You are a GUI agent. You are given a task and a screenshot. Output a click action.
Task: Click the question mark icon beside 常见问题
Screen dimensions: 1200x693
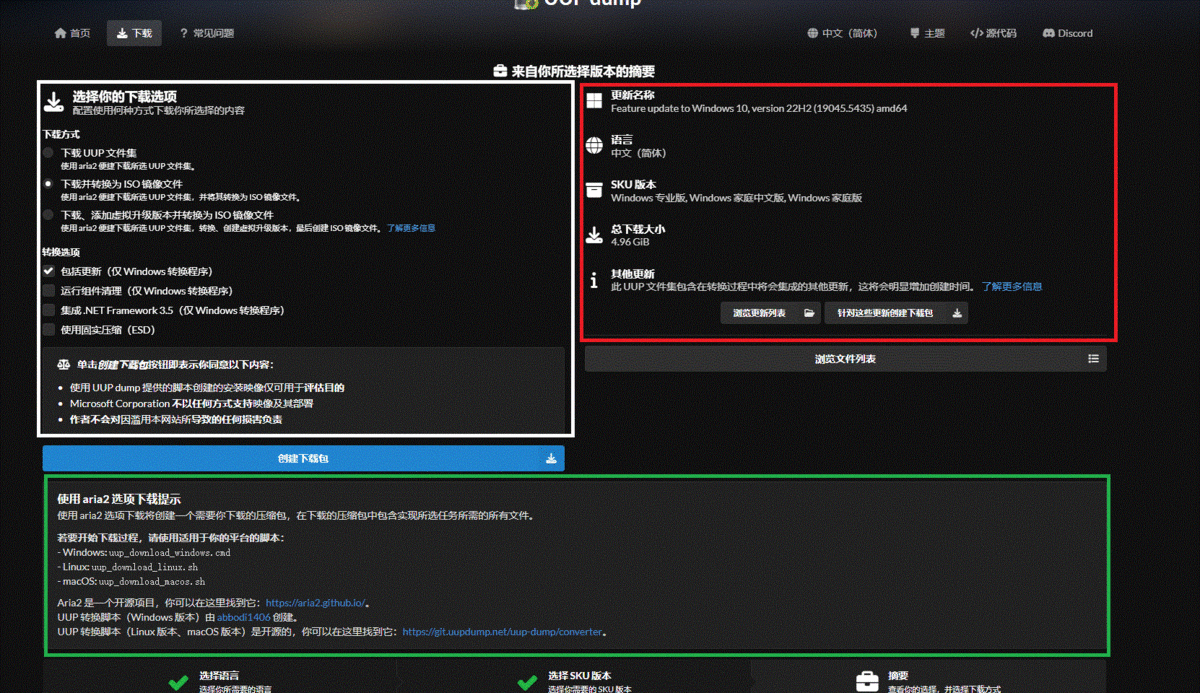click(x=183, y=33)
